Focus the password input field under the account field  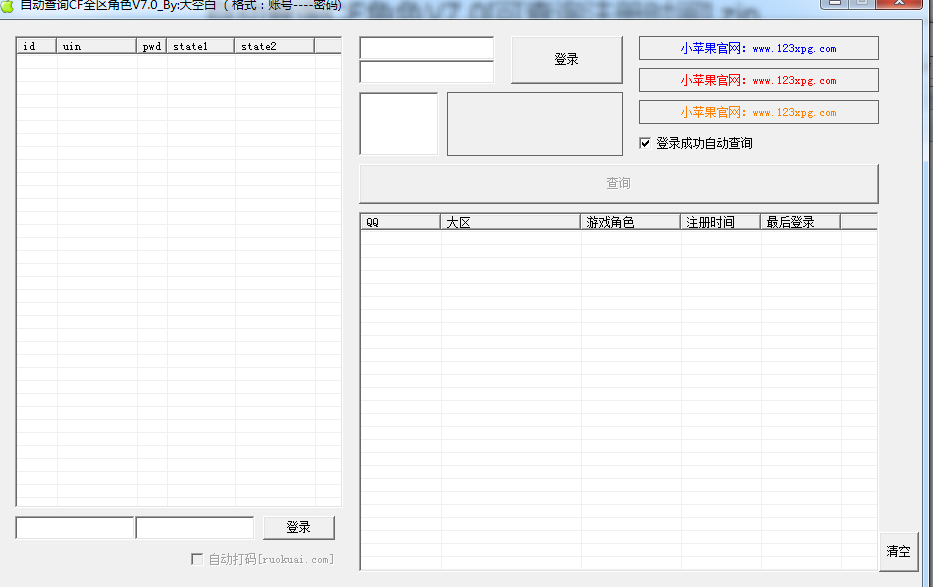coord(427,72)
